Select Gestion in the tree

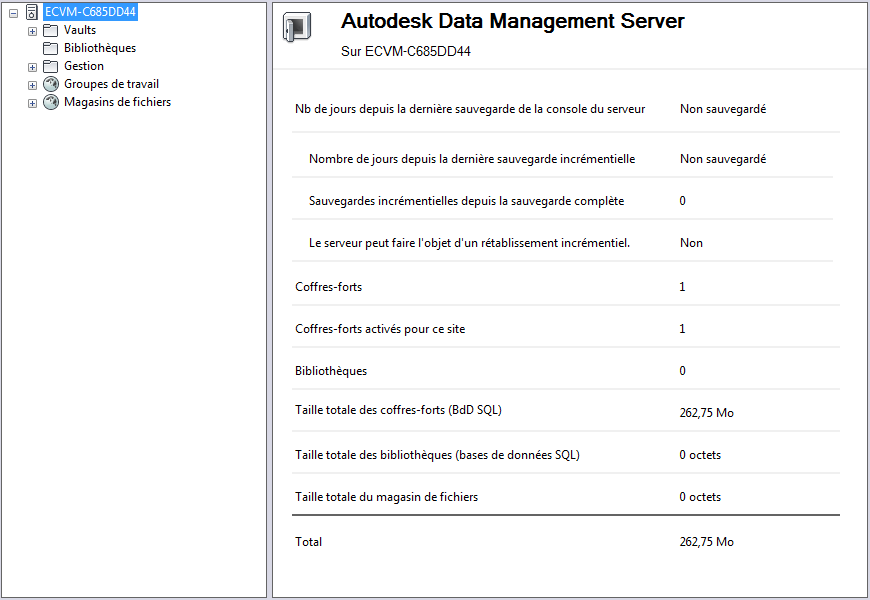click(x=84, y=66)
